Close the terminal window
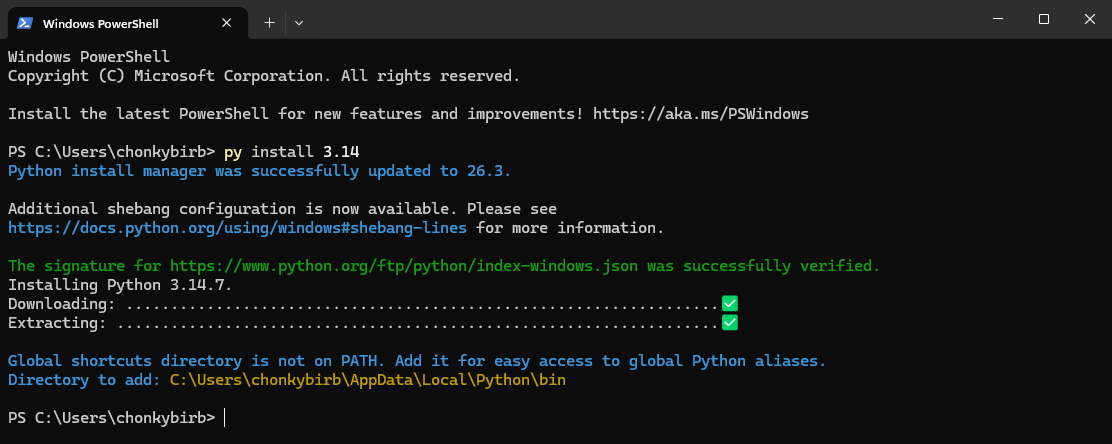The height and width of the screenshot is (444, 1112). tap(1090, 19)
